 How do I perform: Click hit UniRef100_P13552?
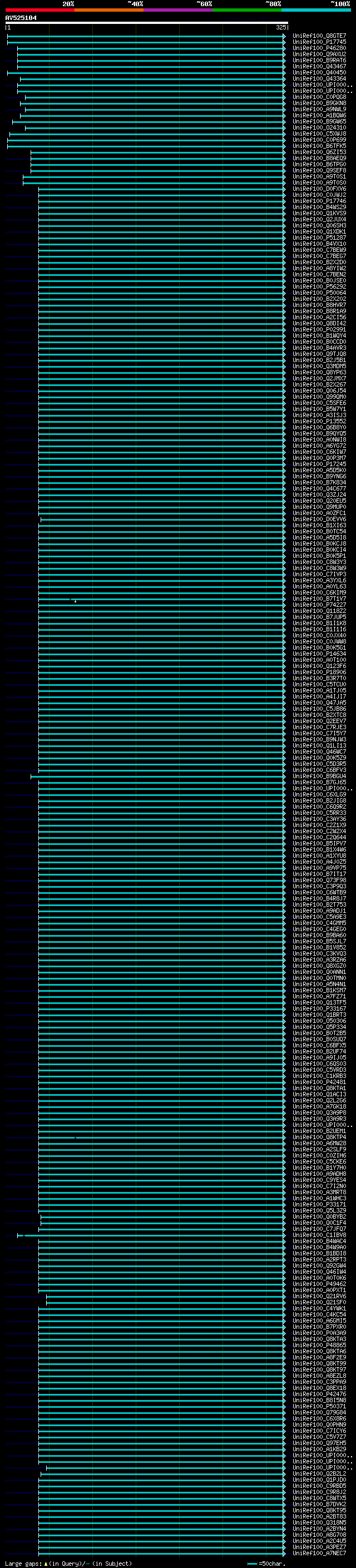tap(319, 421)
